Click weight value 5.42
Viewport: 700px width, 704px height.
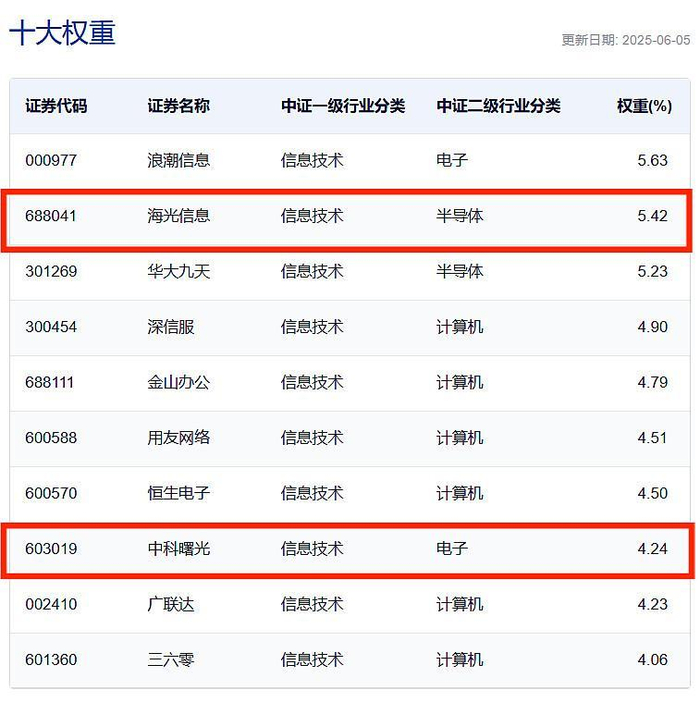coord(652,216)
